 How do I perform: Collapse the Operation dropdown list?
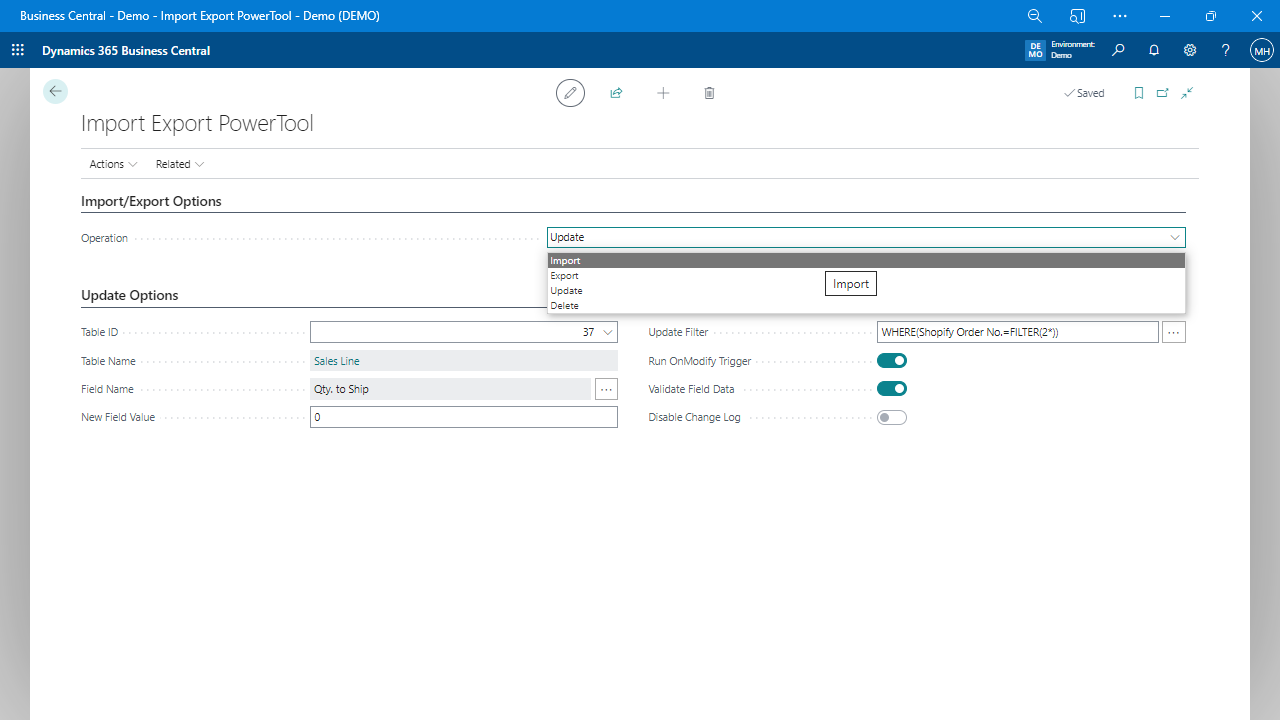pyautogui.click(x=1175, y=237)
